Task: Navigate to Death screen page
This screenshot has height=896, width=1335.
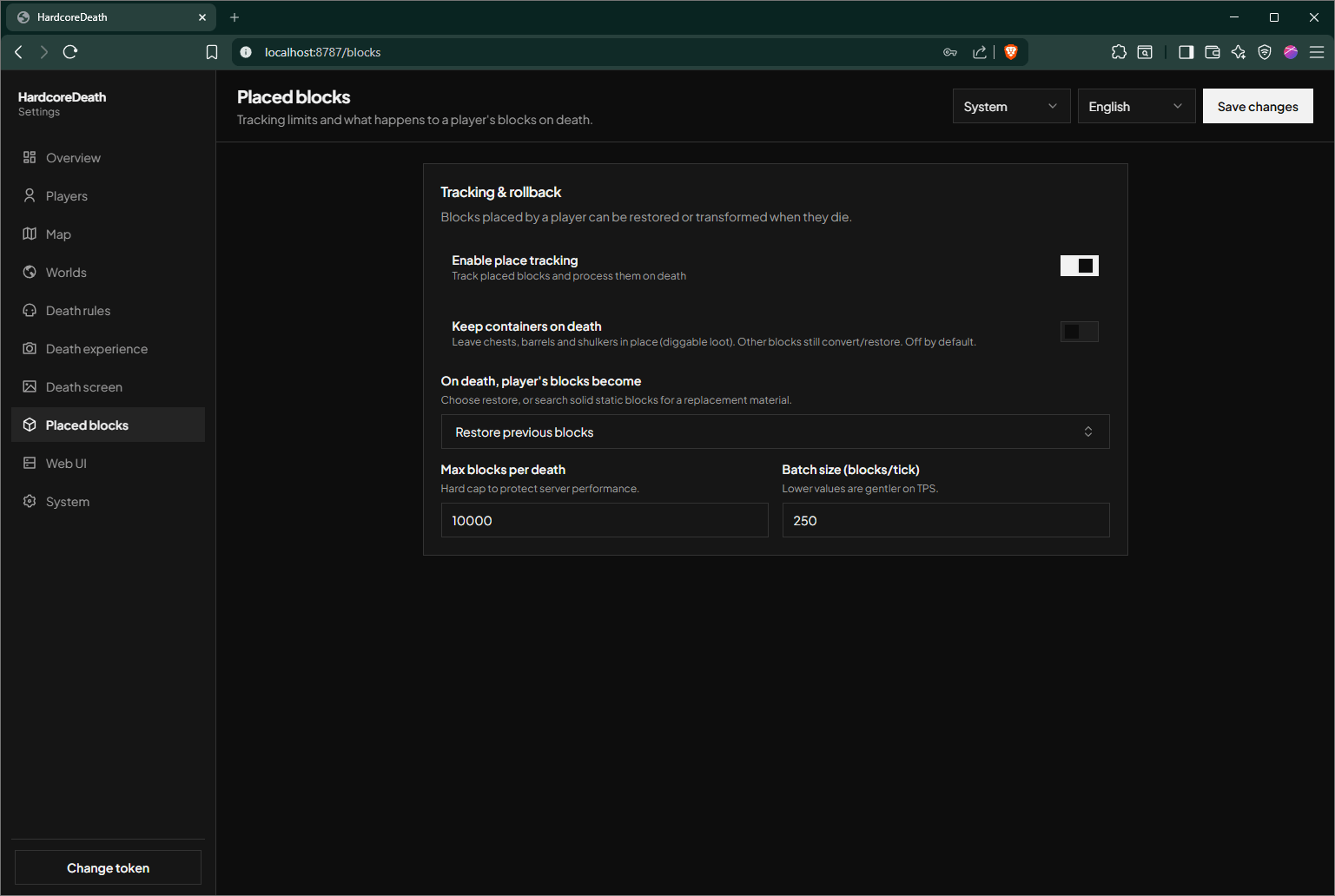Action: (108, 386)
